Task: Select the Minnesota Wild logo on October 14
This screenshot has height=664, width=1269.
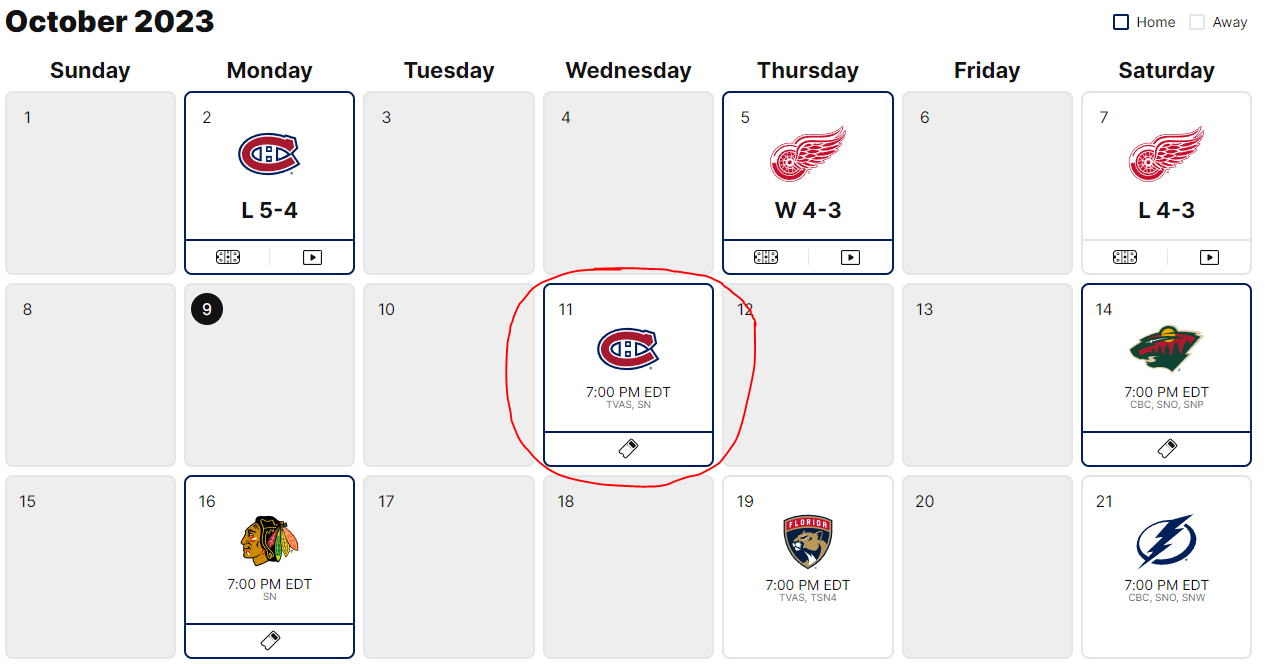Action: click(x=1166, y=349)
